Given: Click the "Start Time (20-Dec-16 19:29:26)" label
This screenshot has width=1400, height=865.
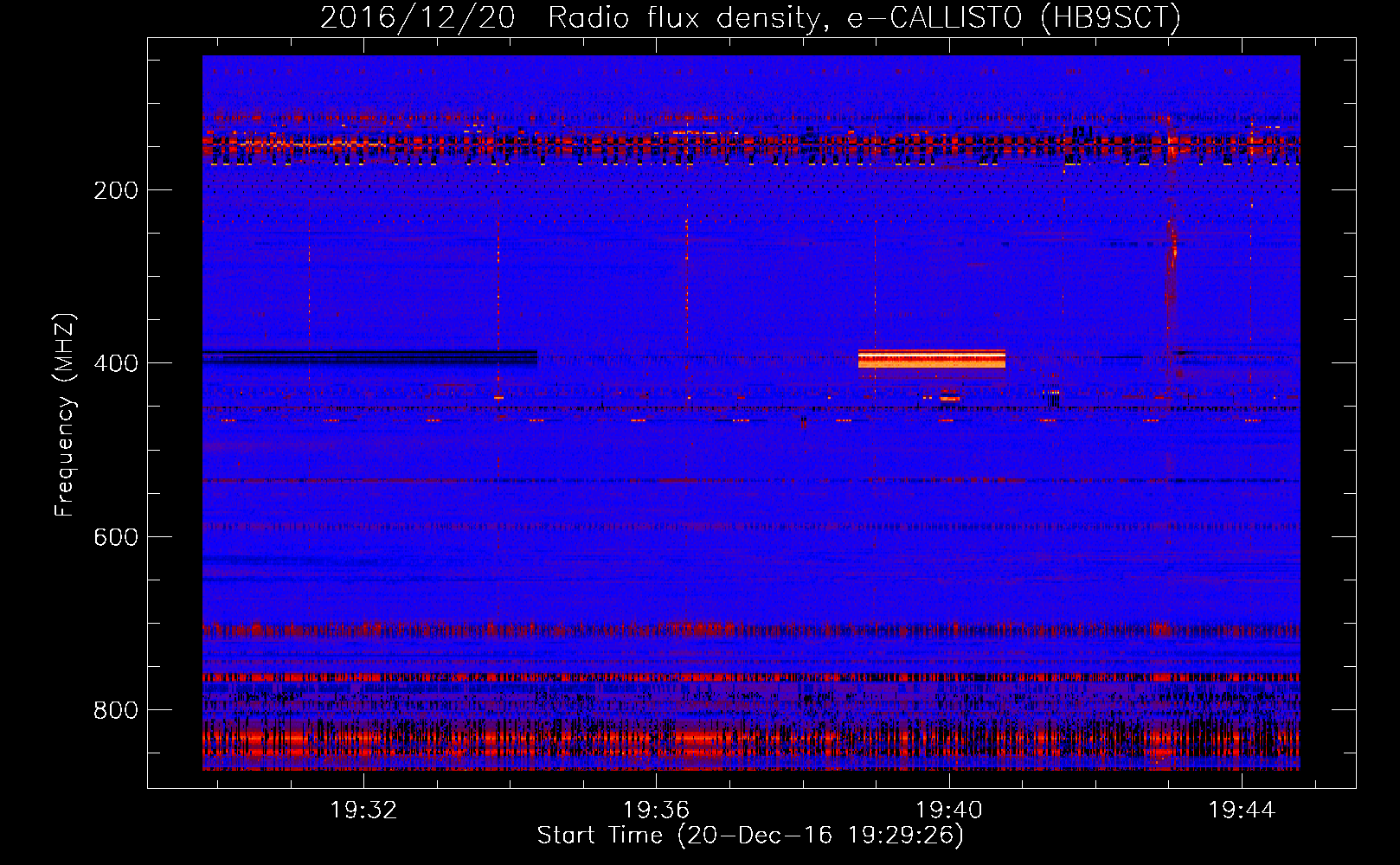Looking at the screenshot, I should point(750,836).
